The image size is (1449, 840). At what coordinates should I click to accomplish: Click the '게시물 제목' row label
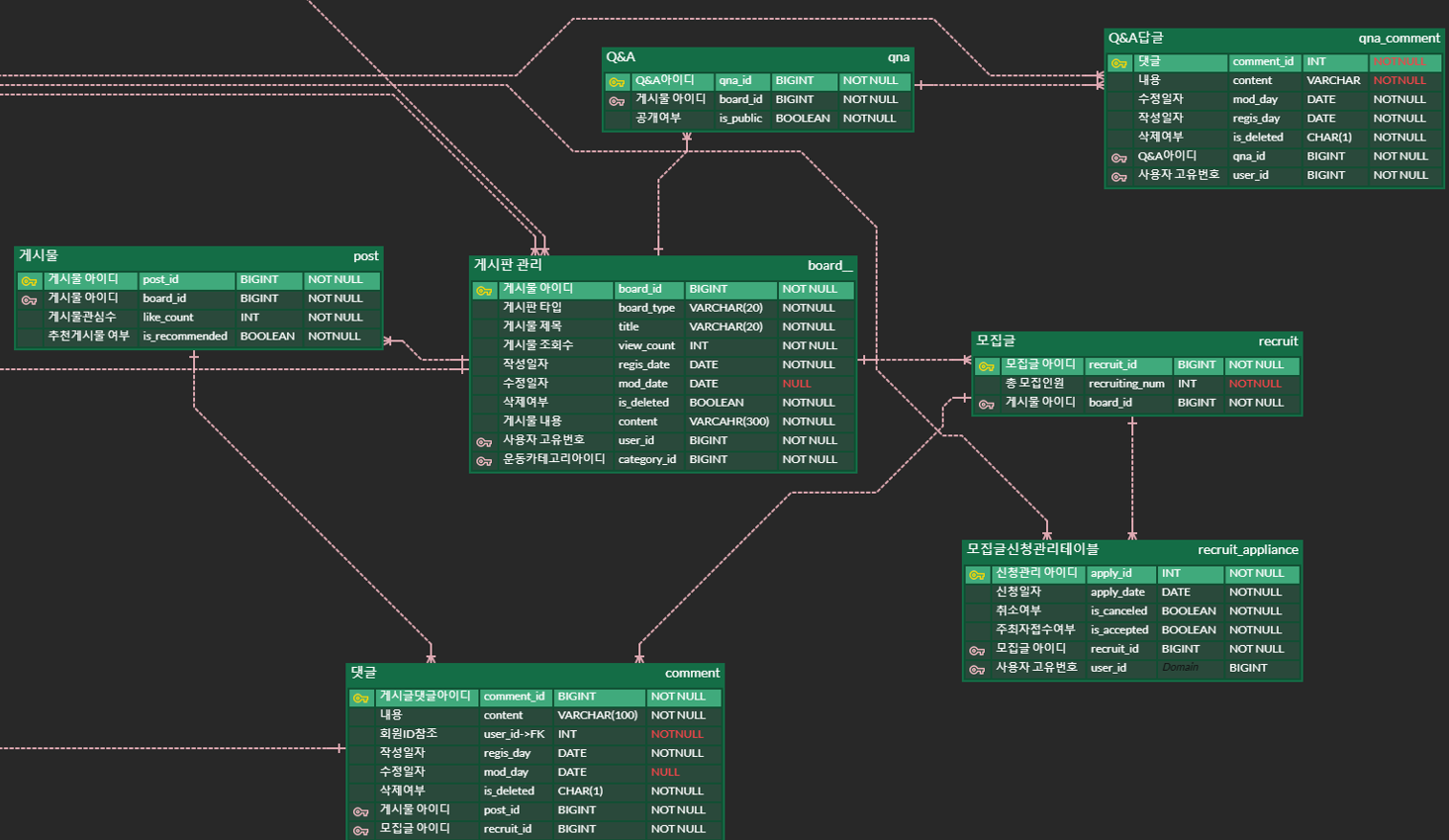(x=532, y=327)
